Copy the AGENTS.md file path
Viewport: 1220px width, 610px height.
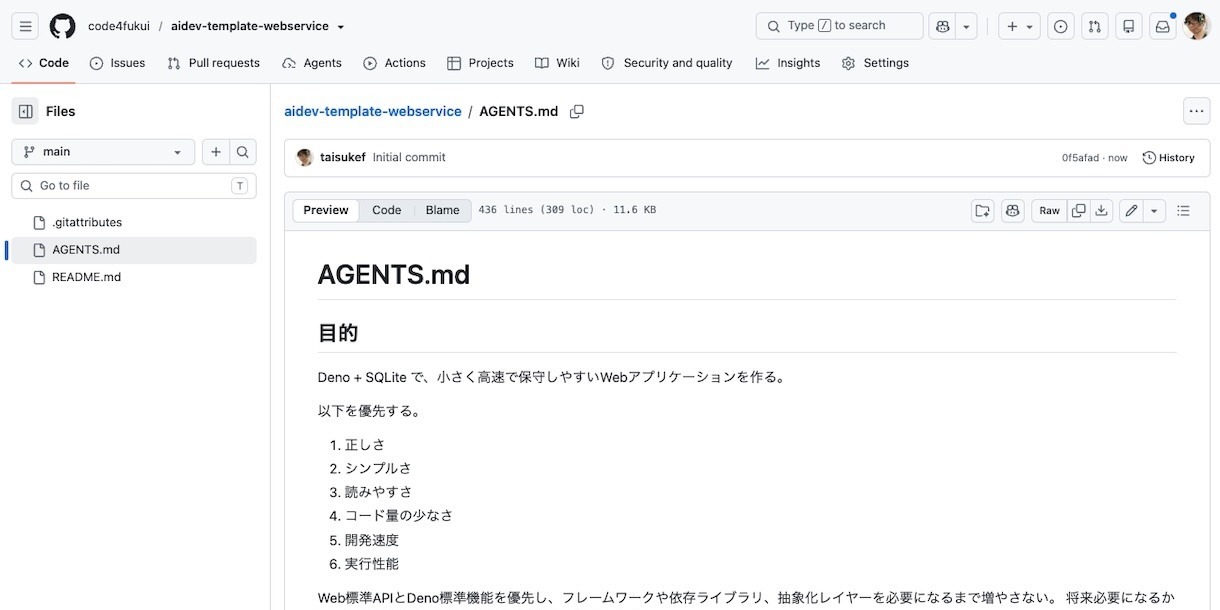tap(577, 112)
